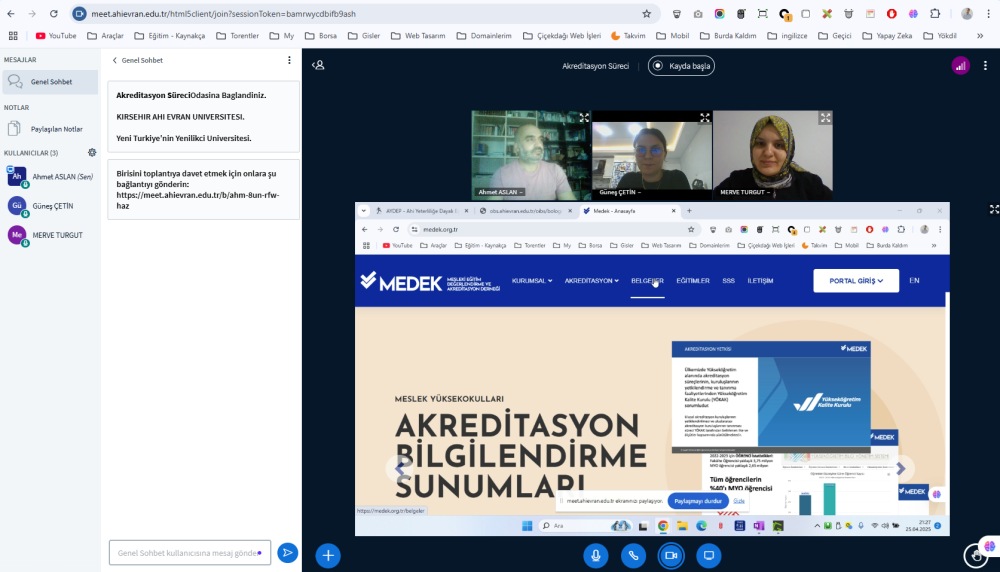1000x572 pixels.
Task: Reload the meeting page
Action: click(x=54, y=13)
